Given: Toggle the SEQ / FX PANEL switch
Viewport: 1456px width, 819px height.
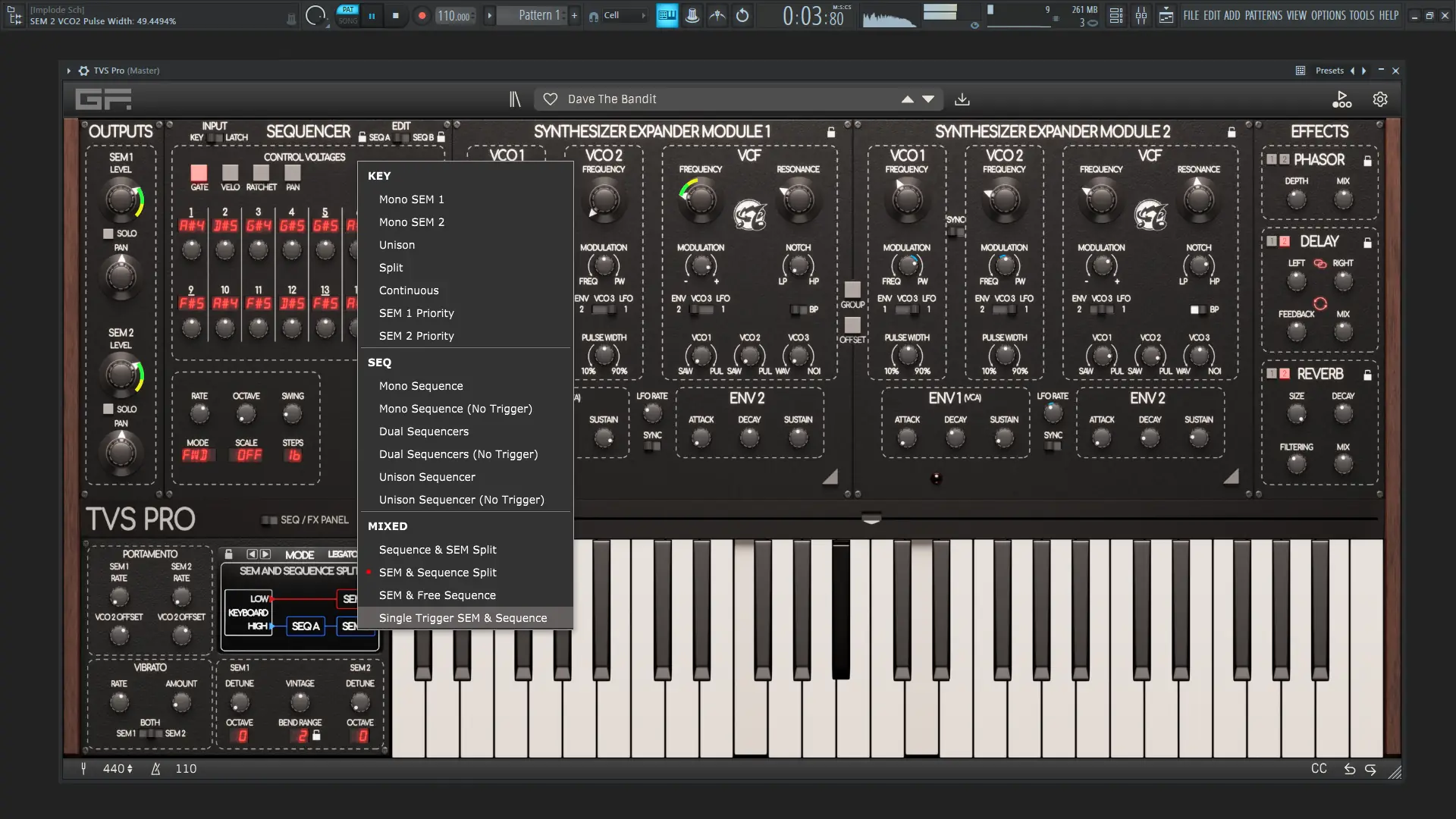Looking at the screenshot, I should [269, 520].
